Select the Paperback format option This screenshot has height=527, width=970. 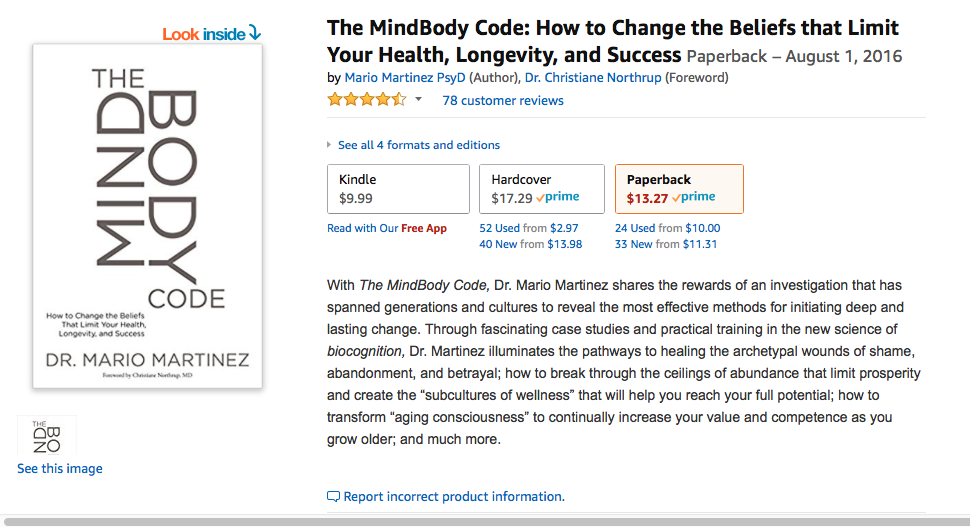point(678,189)
